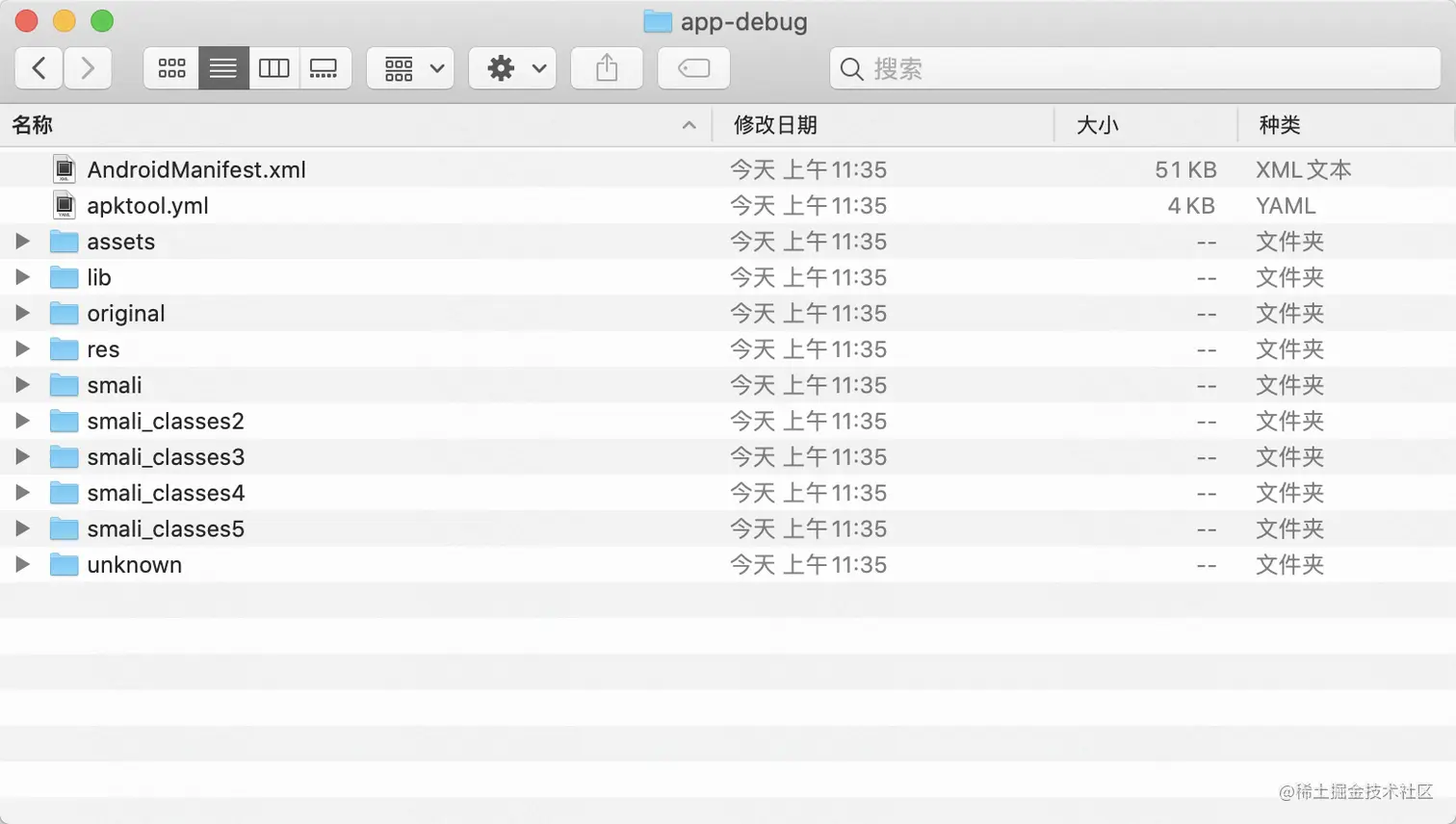Expand the smali_classes3 folder

[x=22, y=457]
